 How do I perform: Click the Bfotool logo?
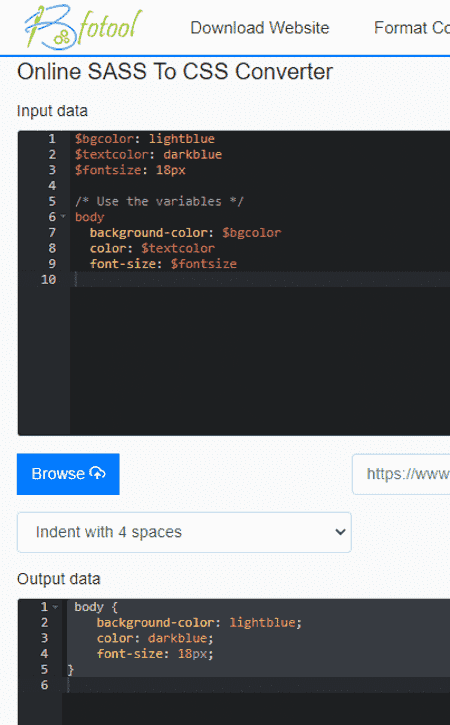(83, 27)
